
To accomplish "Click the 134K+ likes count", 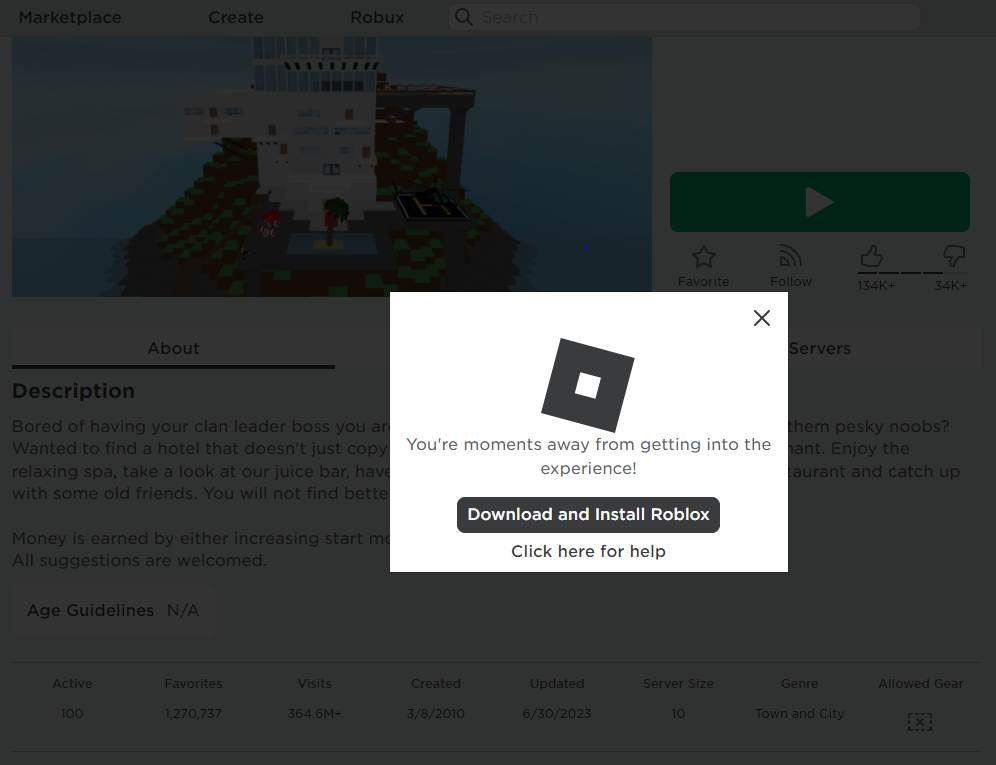I will (x=876, y=286).
